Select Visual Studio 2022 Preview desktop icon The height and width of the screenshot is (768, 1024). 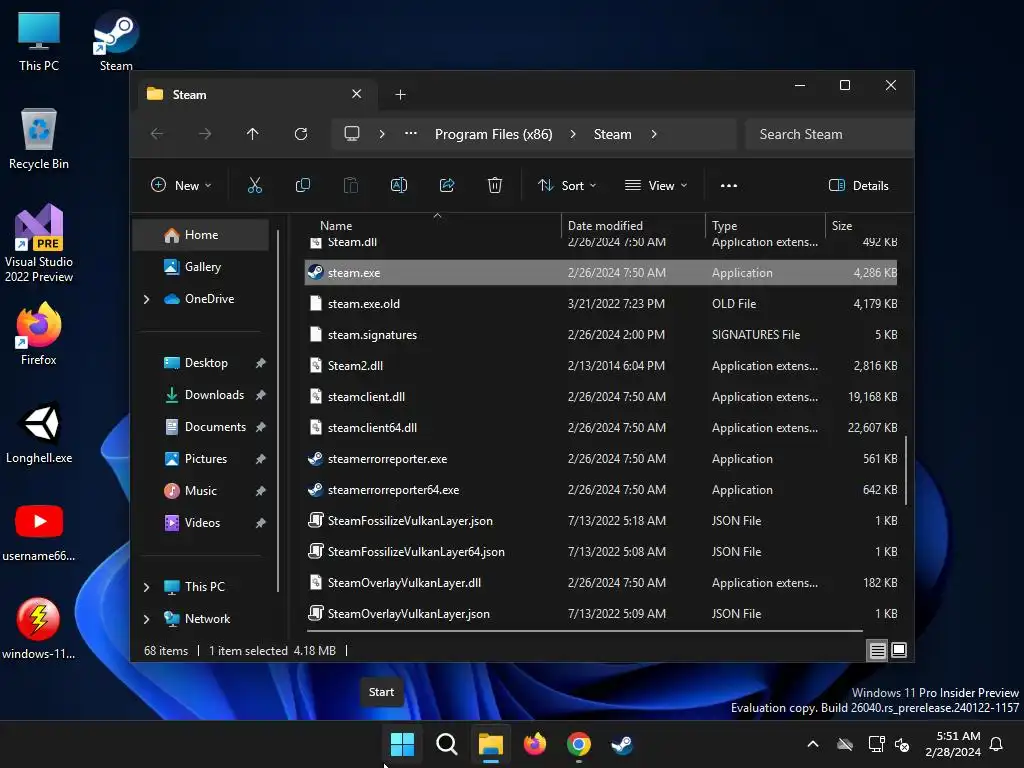[x=39, y=244]
